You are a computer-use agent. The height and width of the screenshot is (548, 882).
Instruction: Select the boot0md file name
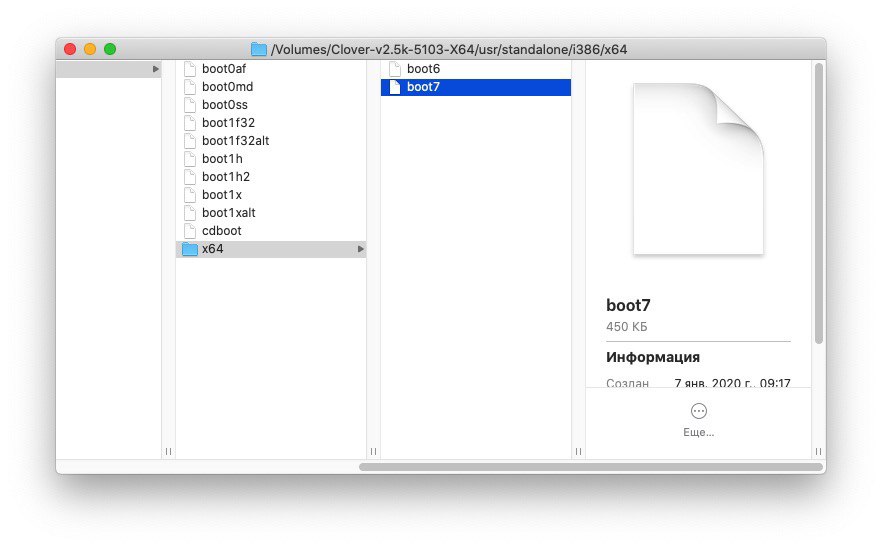point(227,87)
